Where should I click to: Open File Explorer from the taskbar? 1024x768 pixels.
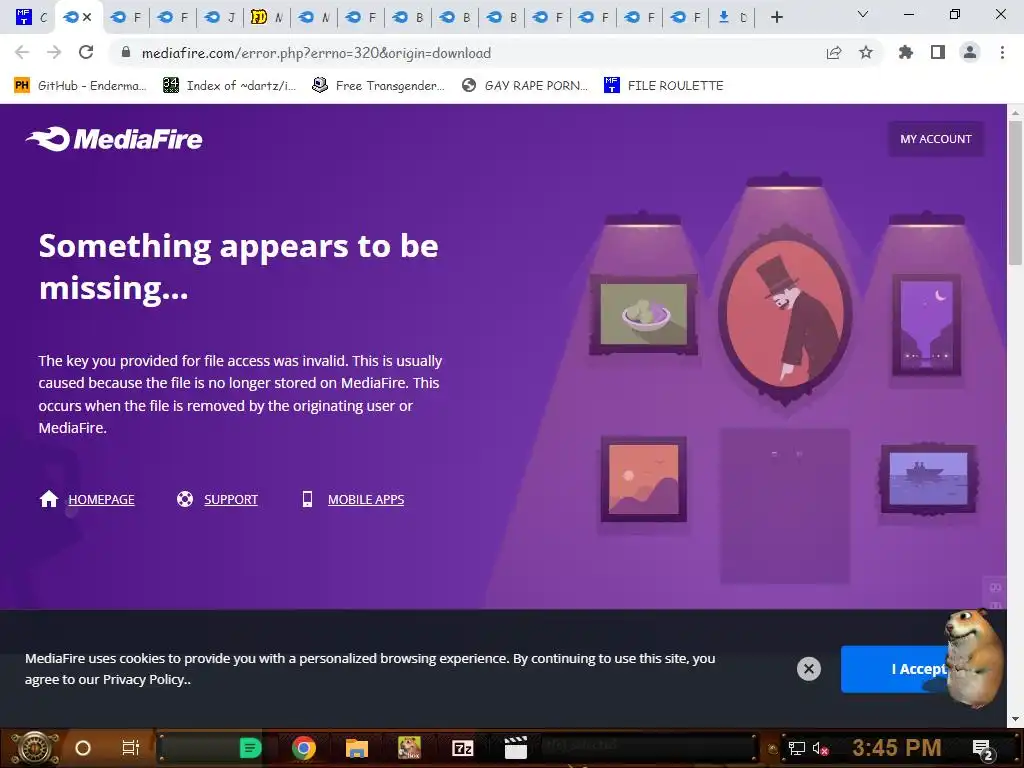coord(357,748)
